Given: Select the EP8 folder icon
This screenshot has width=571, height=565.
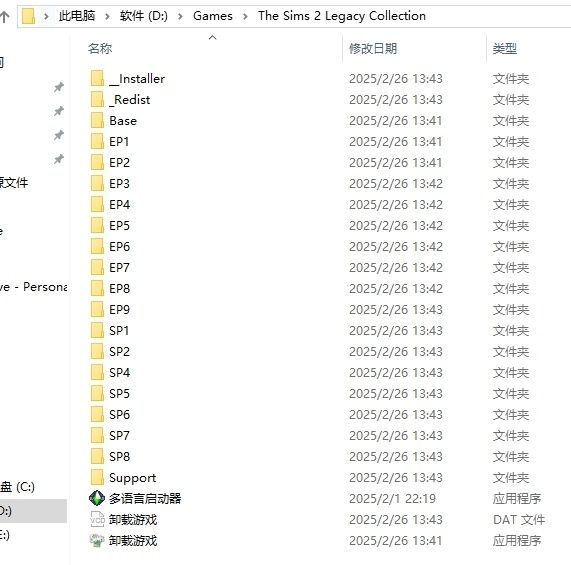Looking at the screenshot, I should click(x=97, y=288).
